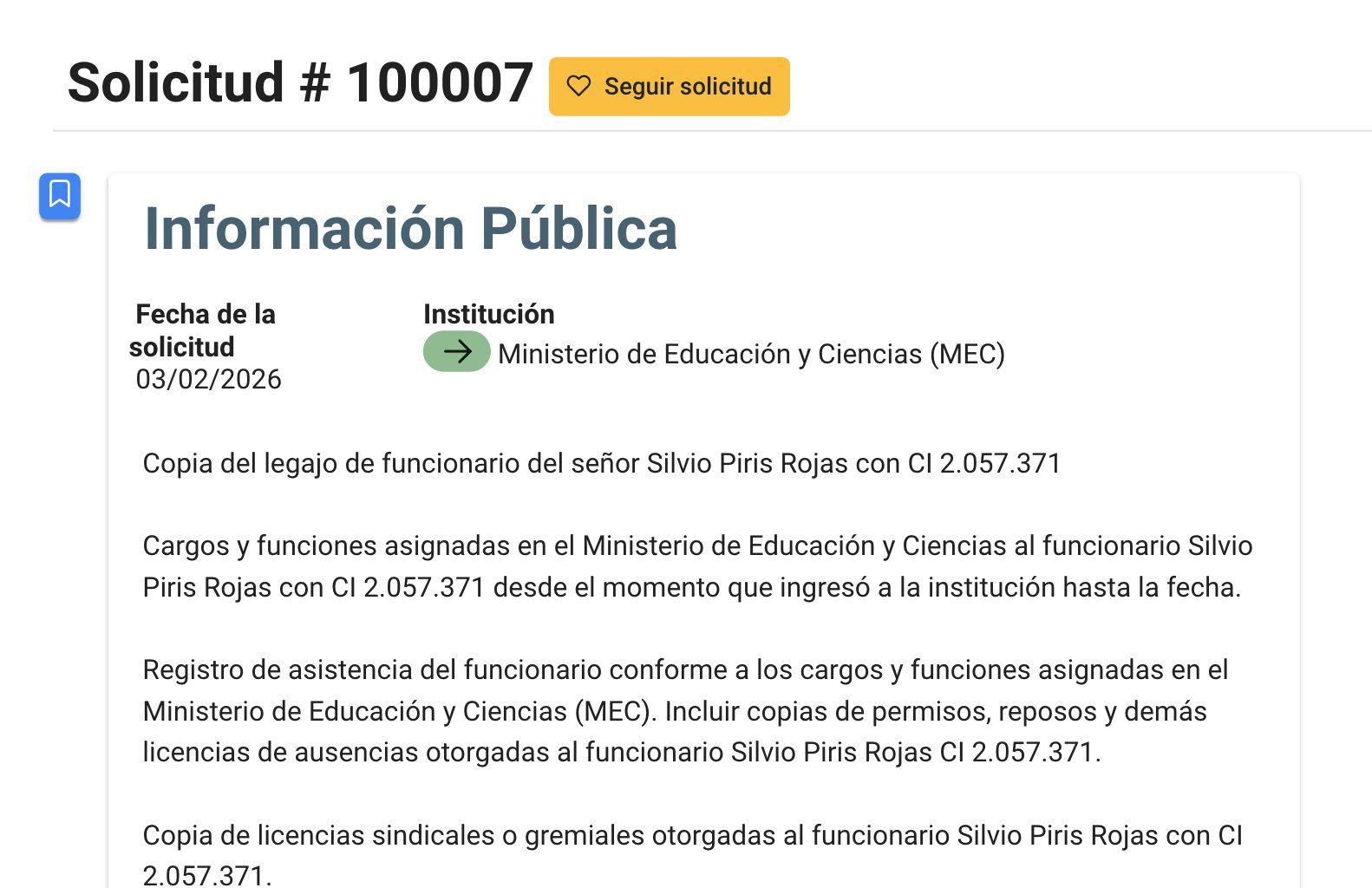Select the date 03/02/2026
This screenshot has height=888, width=1372.
[x=208, y=379]
